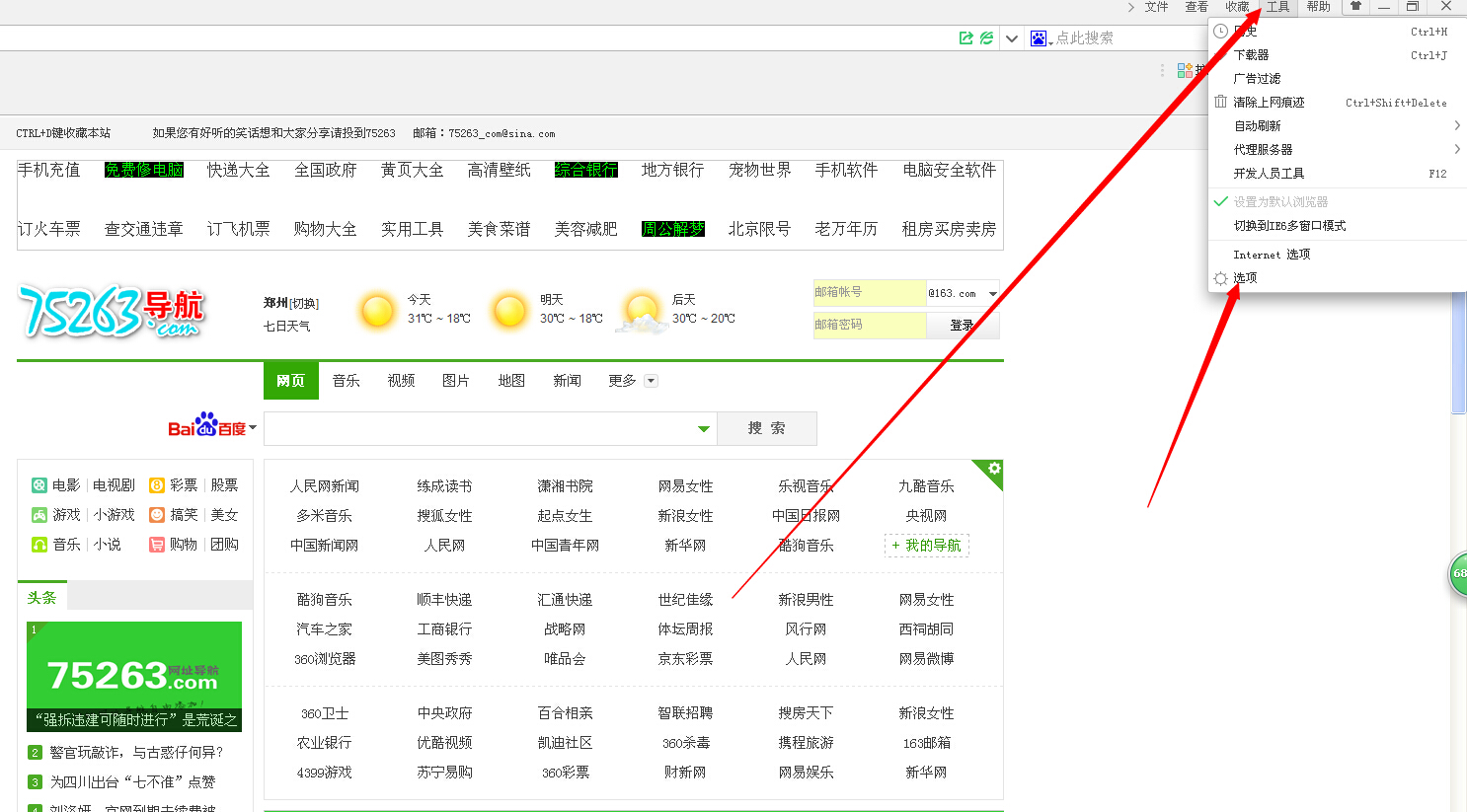Click the 邮箱帐号 email account field
The width and height of the screenshot is (1467, 812).
coord(870,293)
